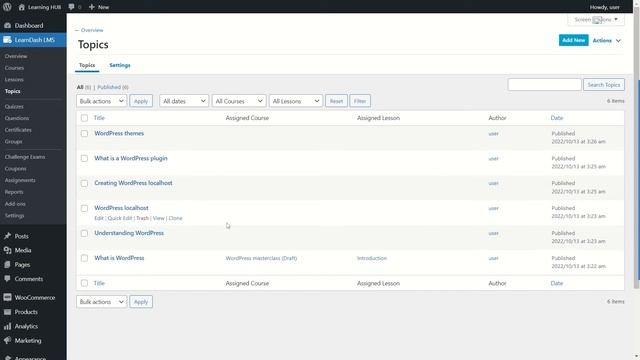Click the WordPress logo icon in admin bar

(x=7, y=7)
